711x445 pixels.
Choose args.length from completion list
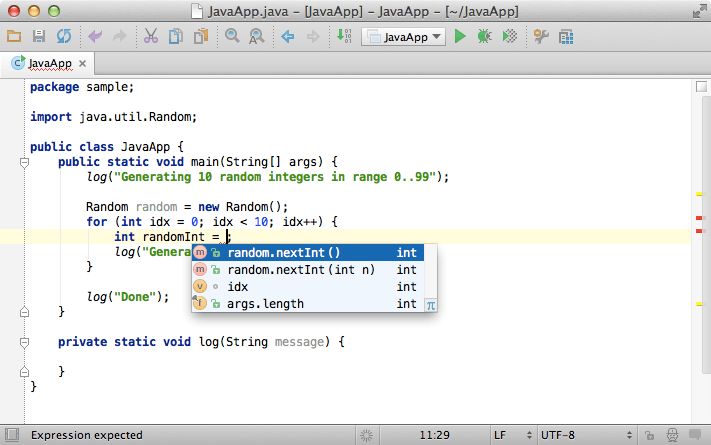(x=308, y=304)
